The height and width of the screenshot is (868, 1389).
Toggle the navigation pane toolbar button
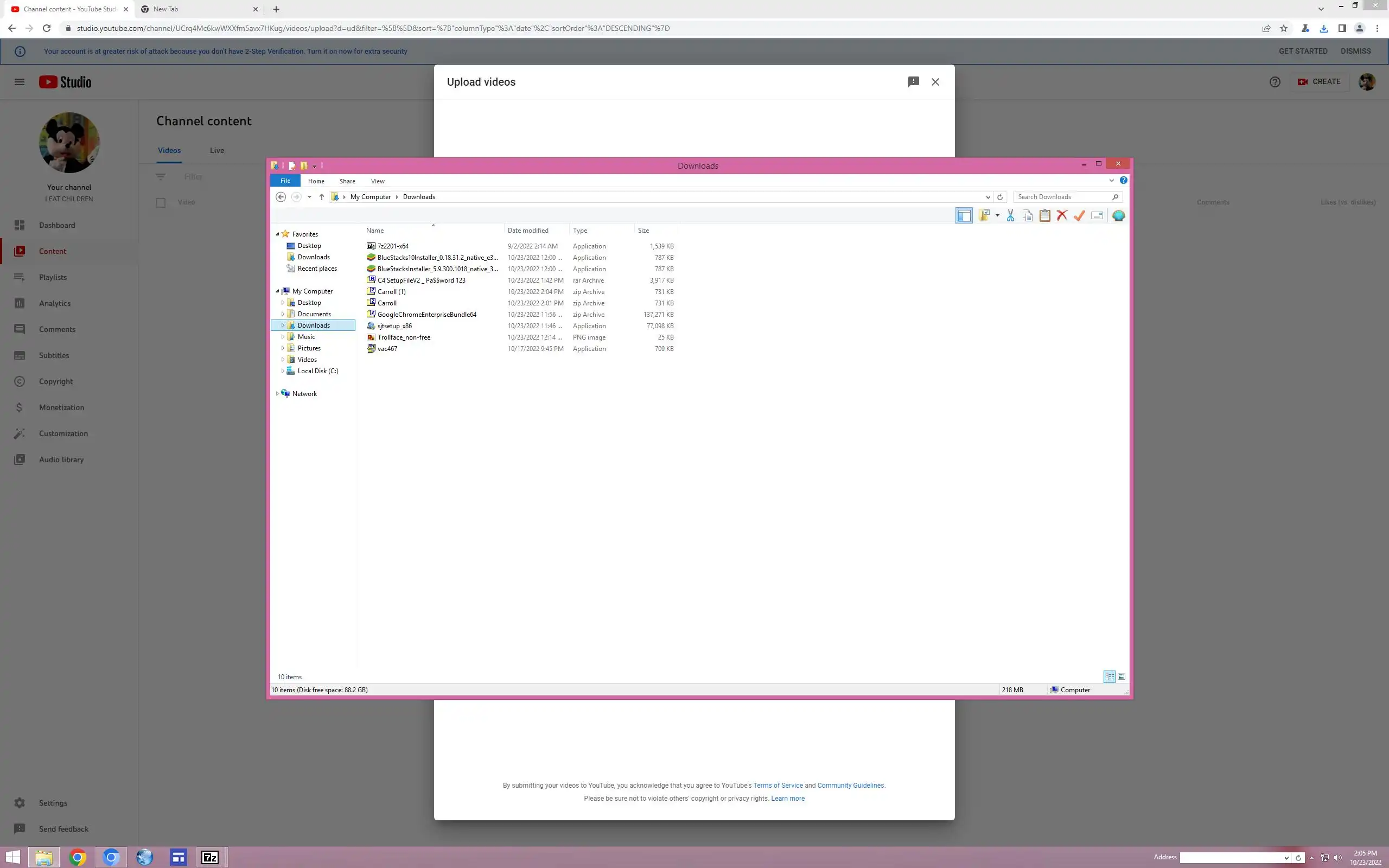click(x=964, y=216)
